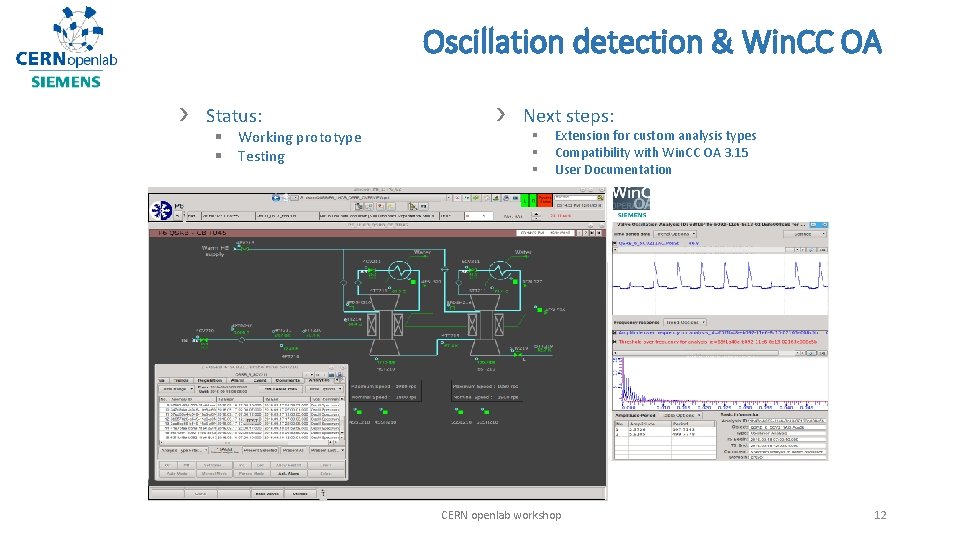This screenshot has height=540, width=960.
Task: Open the Grid Options dropdown
Action: (x=681, y=415)
